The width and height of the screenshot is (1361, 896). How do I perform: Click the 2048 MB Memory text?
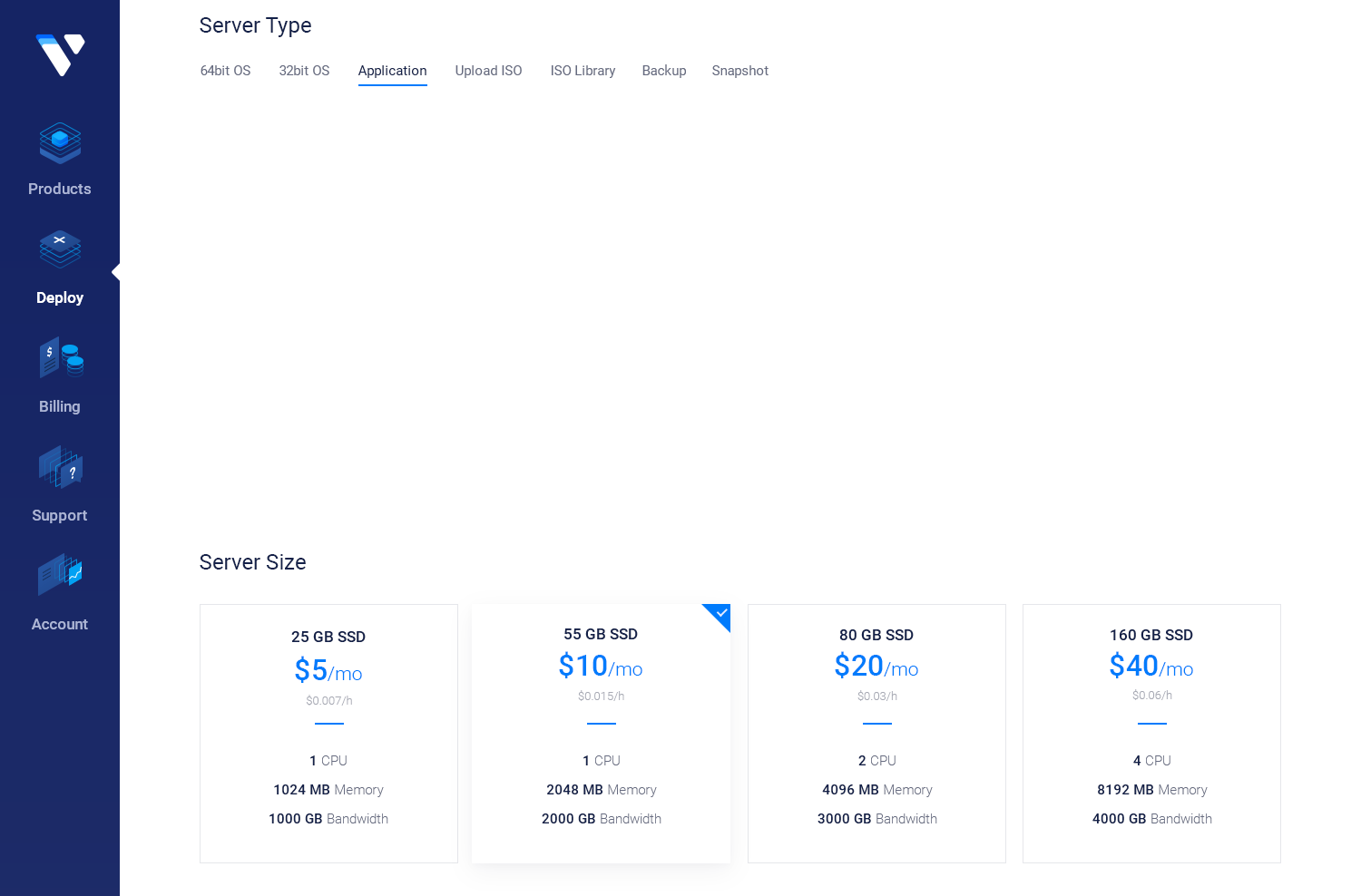[602, 790]
